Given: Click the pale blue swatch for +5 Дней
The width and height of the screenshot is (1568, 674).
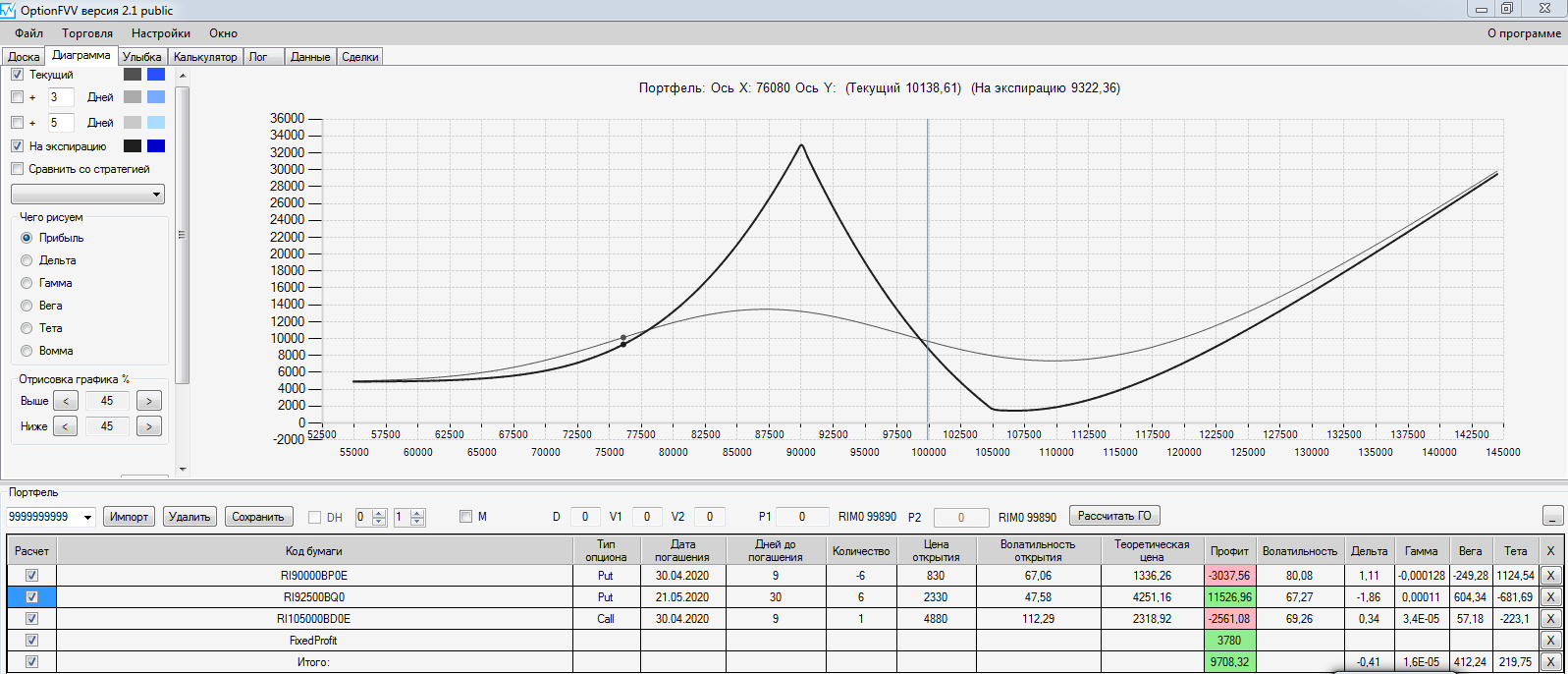Looking at the screenshot, I should 156,123.
